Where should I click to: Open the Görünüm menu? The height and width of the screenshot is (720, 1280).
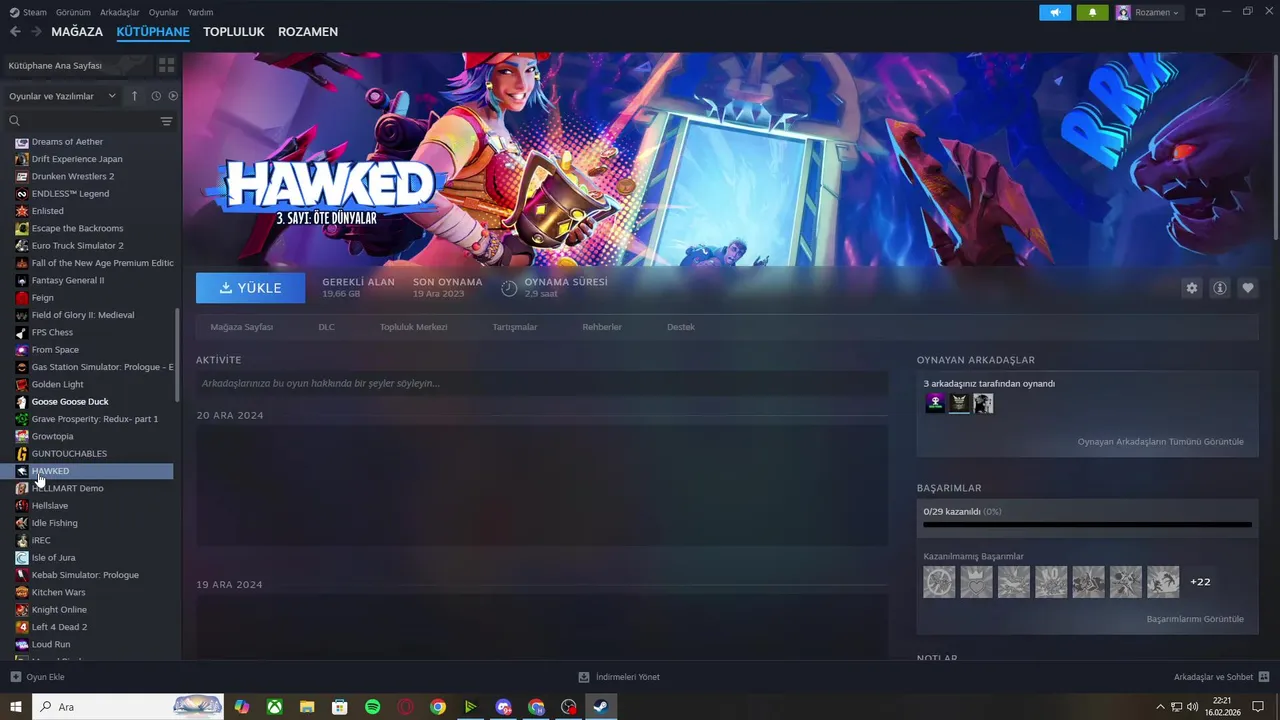coord(73,12)
